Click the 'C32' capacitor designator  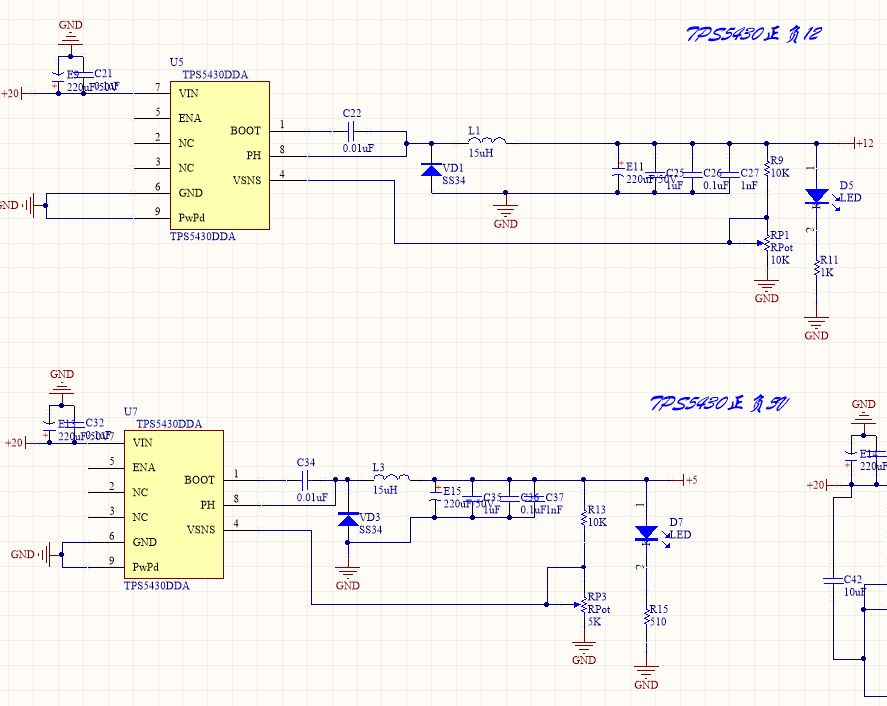tap(94, 423)
